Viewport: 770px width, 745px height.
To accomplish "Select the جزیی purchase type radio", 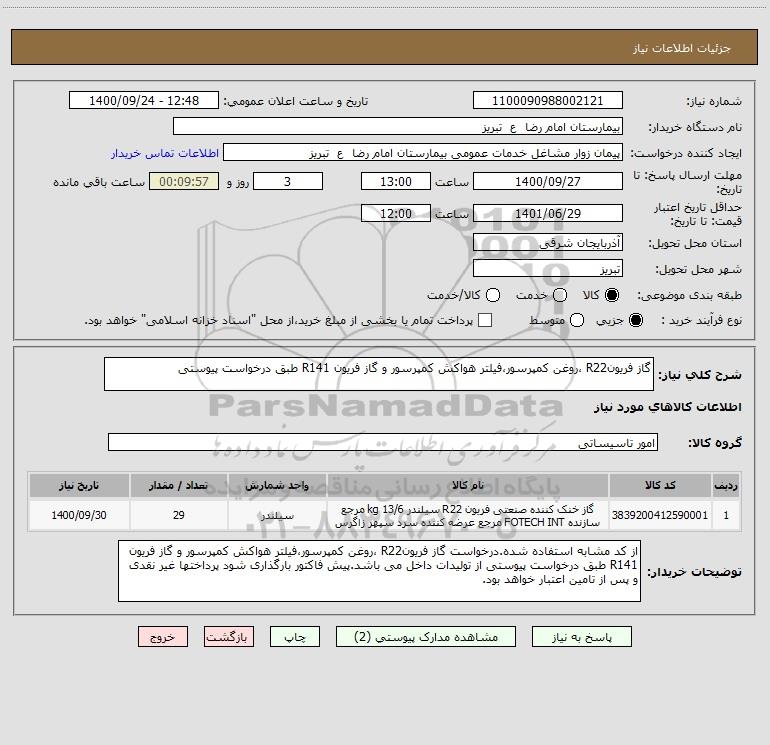I will coord(635,320).
